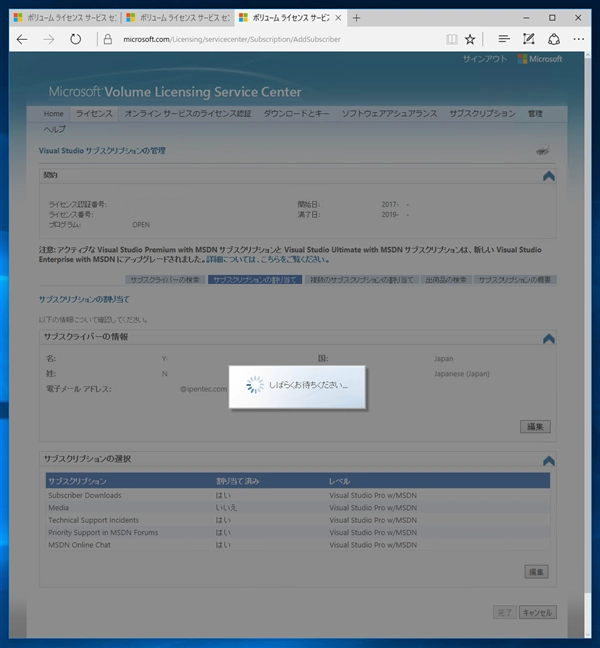600x648 pixels.
Task: Click the browser forward arrow
Action: coord(49,39)
